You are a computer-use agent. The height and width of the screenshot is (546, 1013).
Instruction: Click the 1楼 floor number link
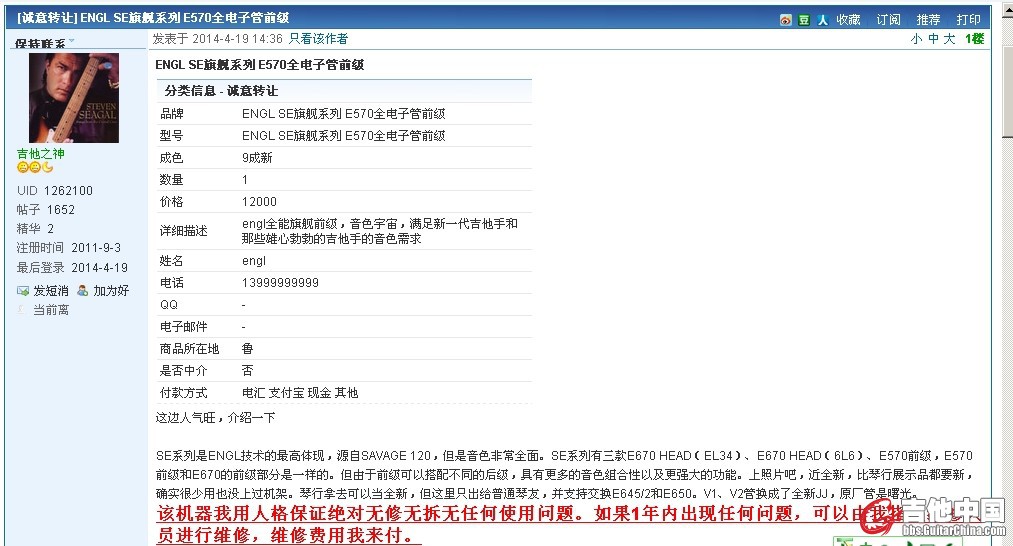click(974, 39)
